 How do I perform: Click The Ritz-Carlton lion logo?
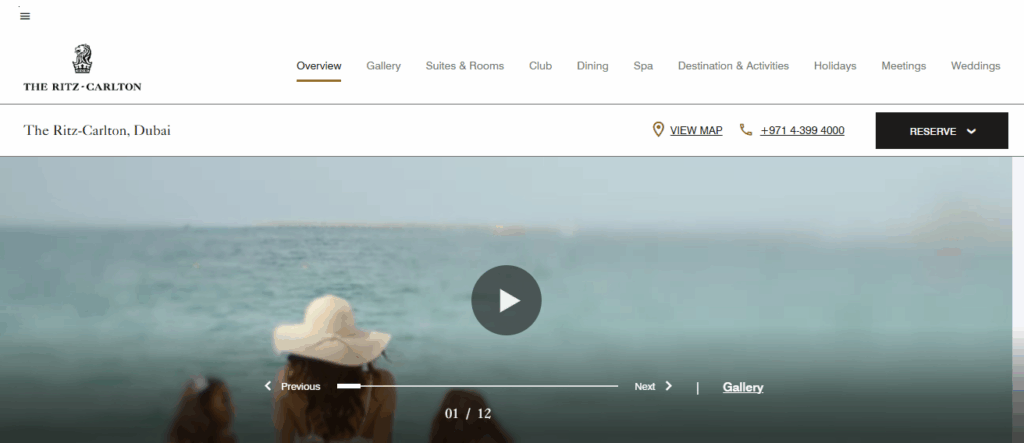82,59
